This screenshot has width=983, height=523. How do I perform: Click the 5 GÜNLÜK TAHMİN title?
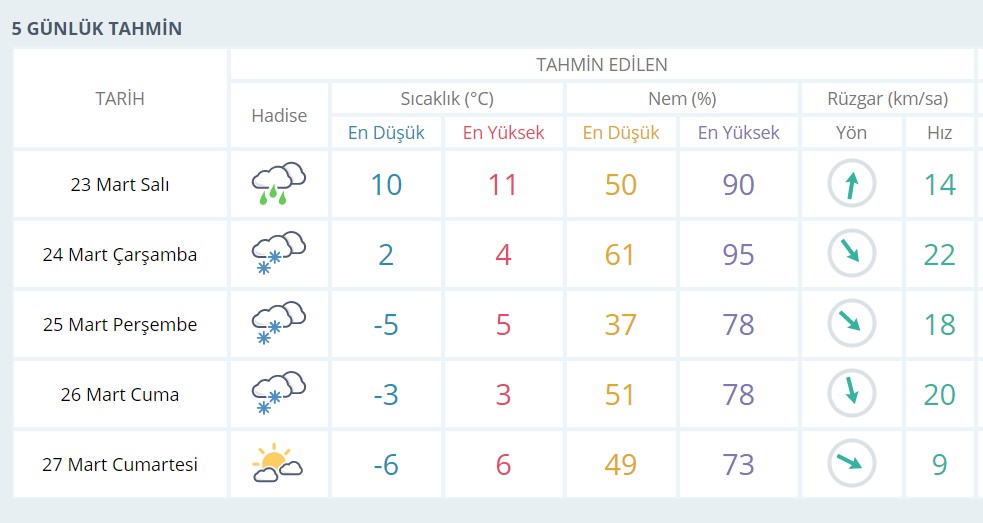tap(97, 28)
